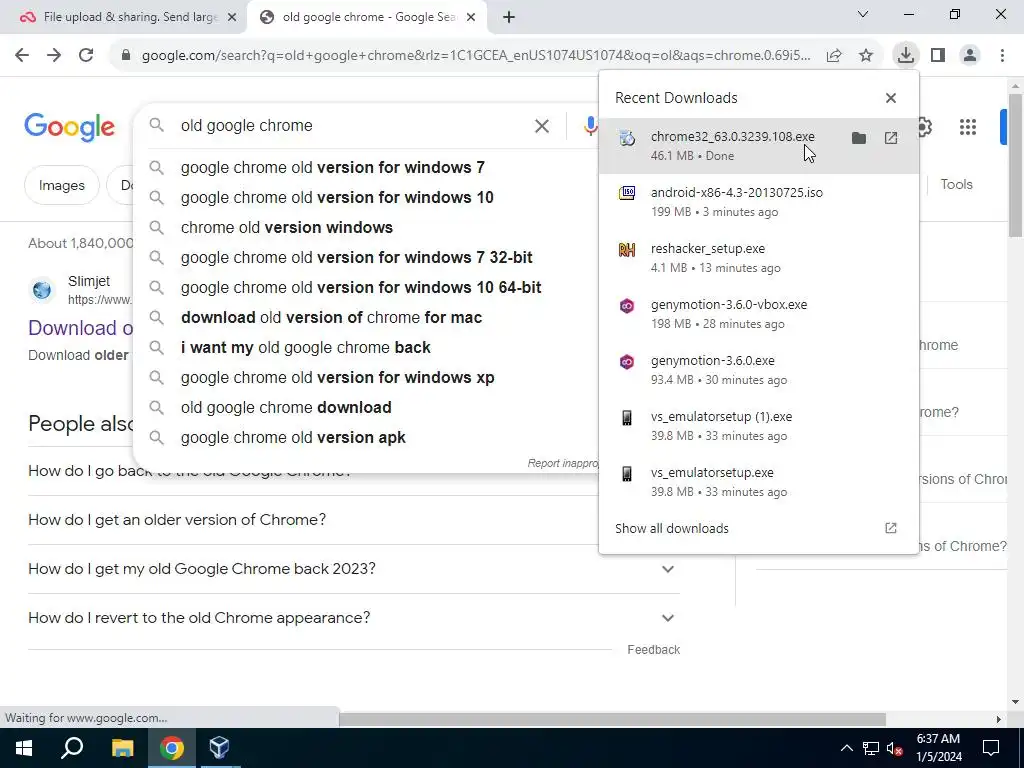The image size is (1024, 768).
Task: Open a new tab with plus
Action: (x=509, y=18)
